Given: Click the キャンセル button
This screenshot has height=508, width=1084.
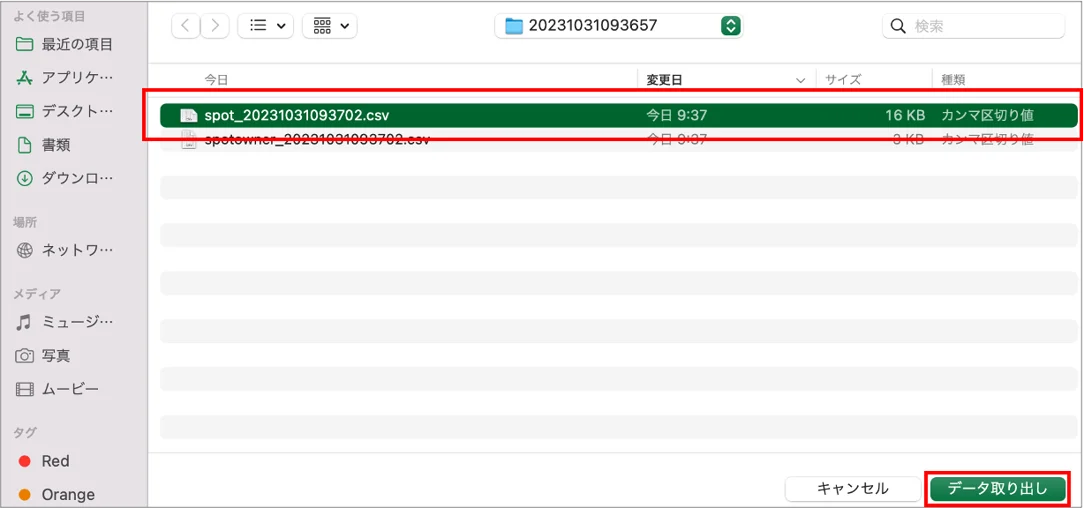Looking at the screenshot, I should coord(852,489).
